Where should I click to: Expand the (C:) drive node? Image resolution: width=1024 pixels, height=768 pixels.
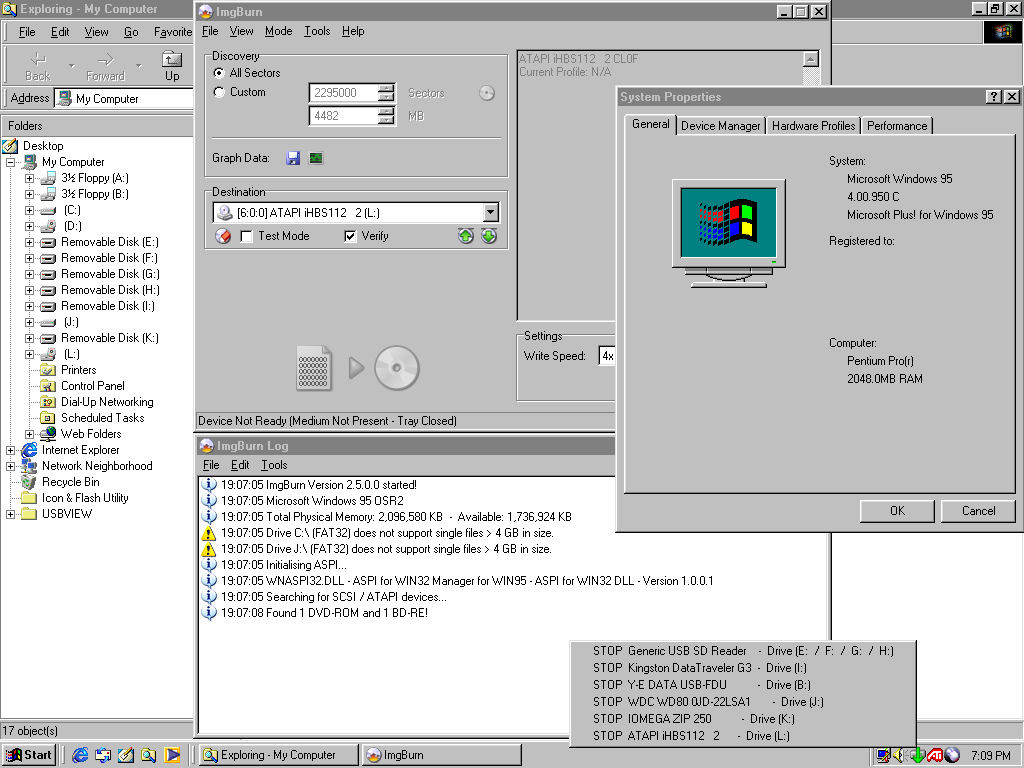pyautogui.click(x=29, y=210)
